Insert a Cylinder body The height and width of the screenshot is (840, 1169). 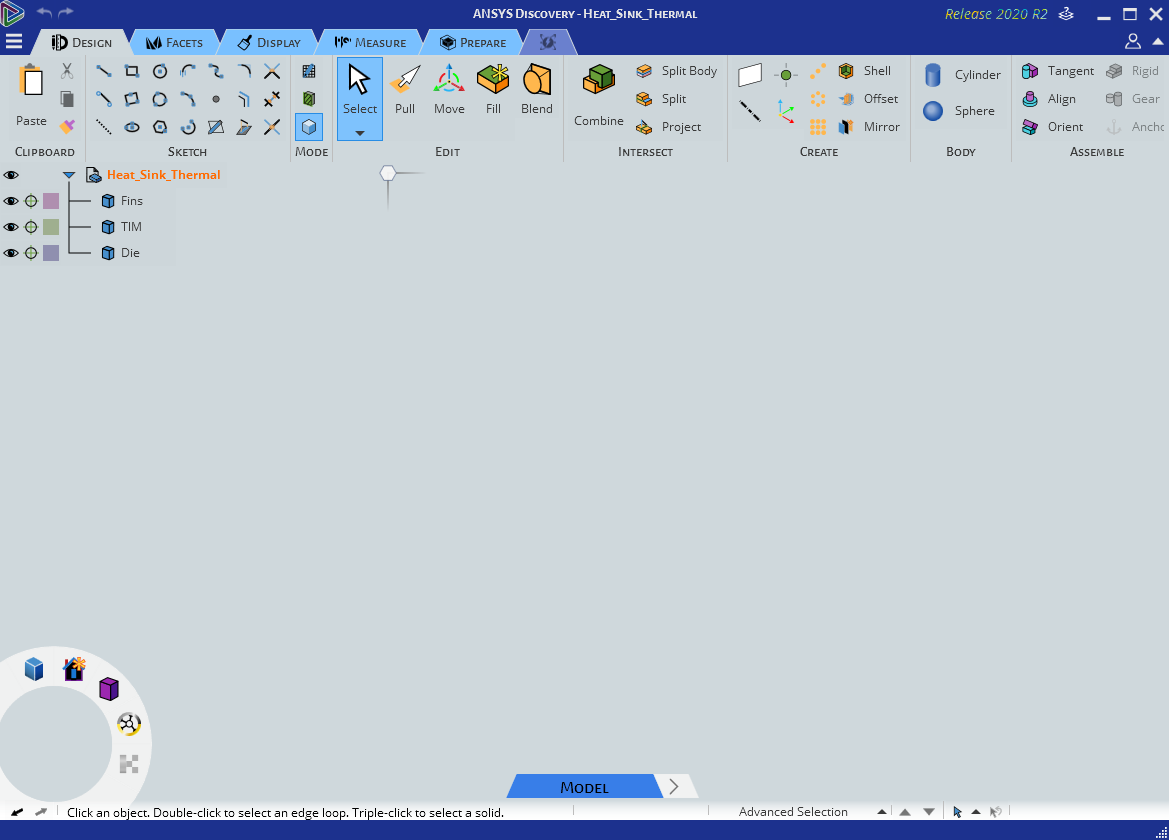962,75
